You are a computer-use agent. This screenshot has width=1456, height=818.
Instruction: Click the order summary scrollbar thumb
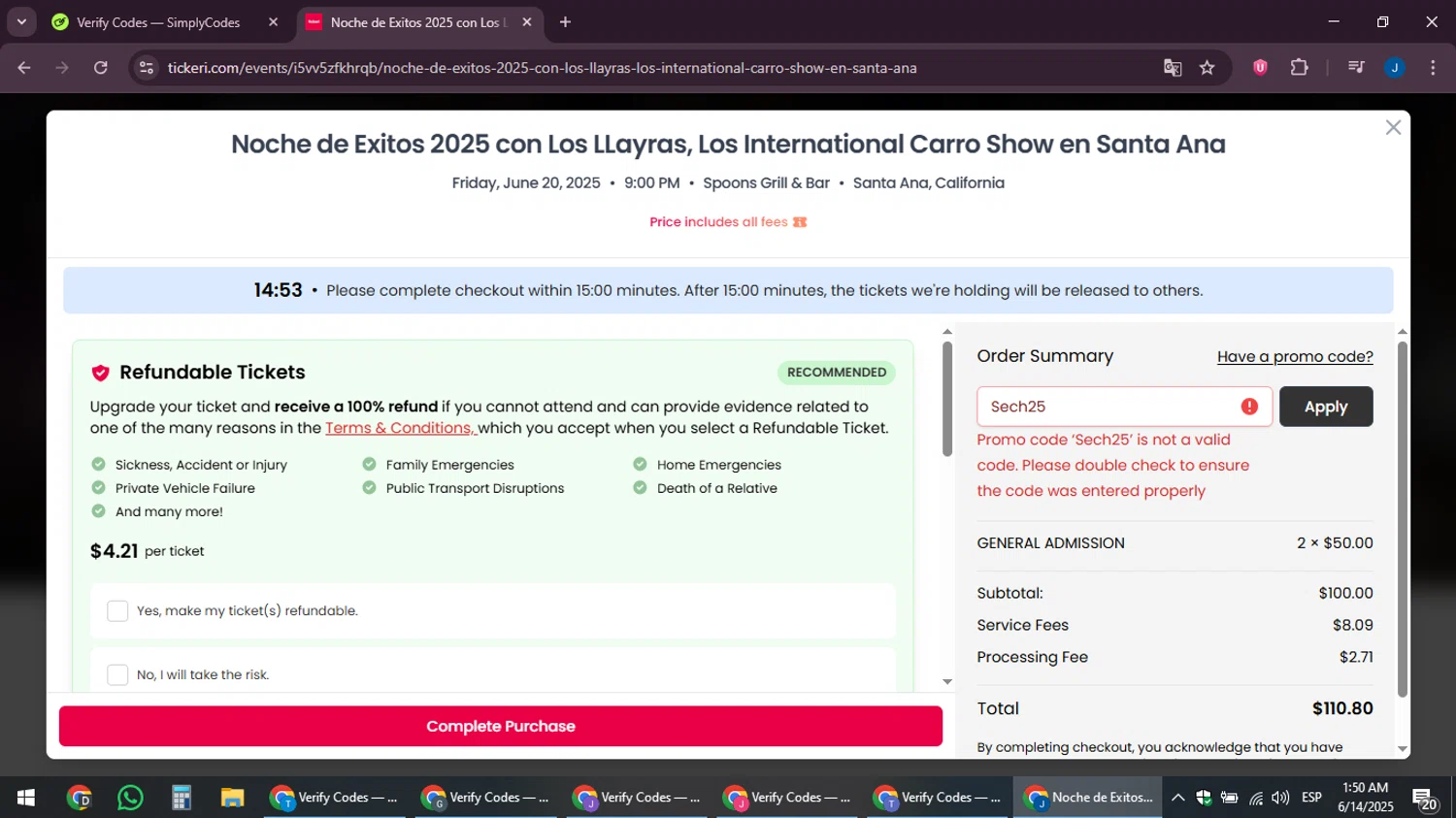point(1402,519)
